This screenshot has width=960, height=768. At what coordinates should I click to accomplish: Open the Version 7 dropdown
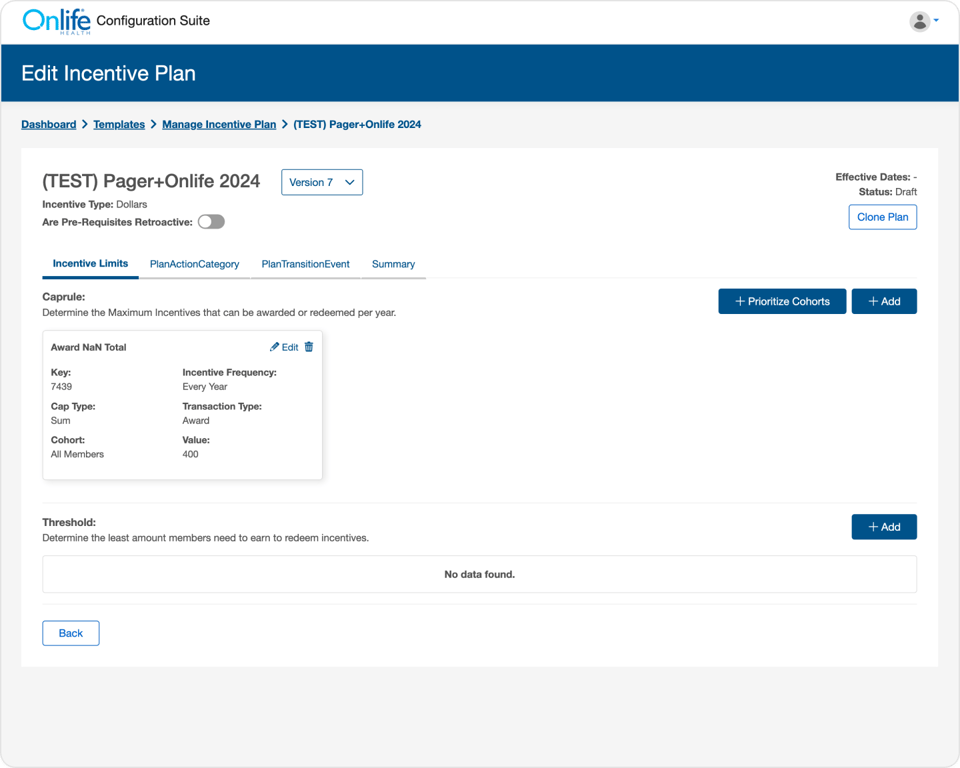[x=322, y=183]
